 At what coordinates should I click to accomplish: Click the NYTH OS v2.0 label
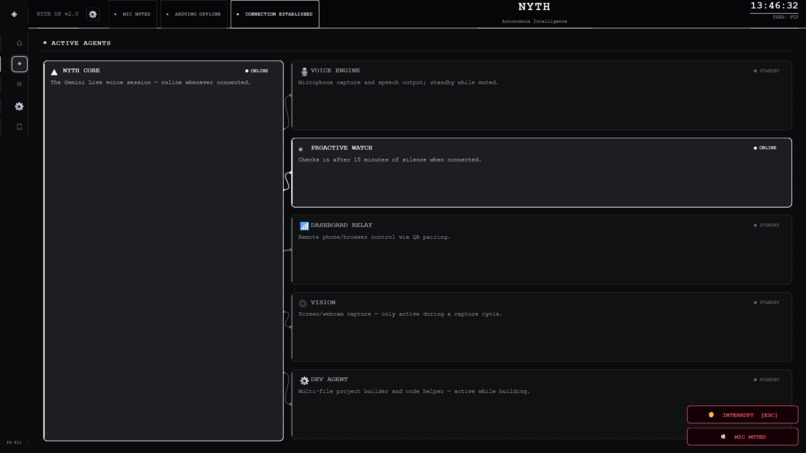[57, 14]
